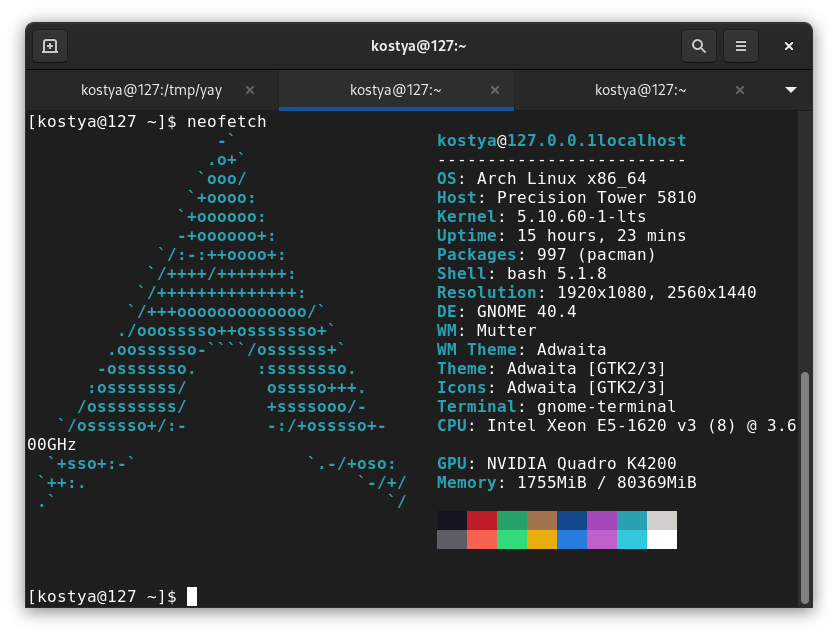Image resolution: width=838 pixels, height=636 pixels.
Task: Close the active middle tab
Action: tap(495, 90)
